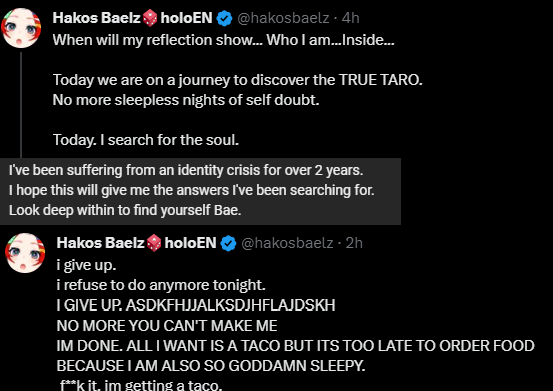Click the 'ALL I WANT IS A TACO' line
The image size is (553, 391).
[296, 346]
